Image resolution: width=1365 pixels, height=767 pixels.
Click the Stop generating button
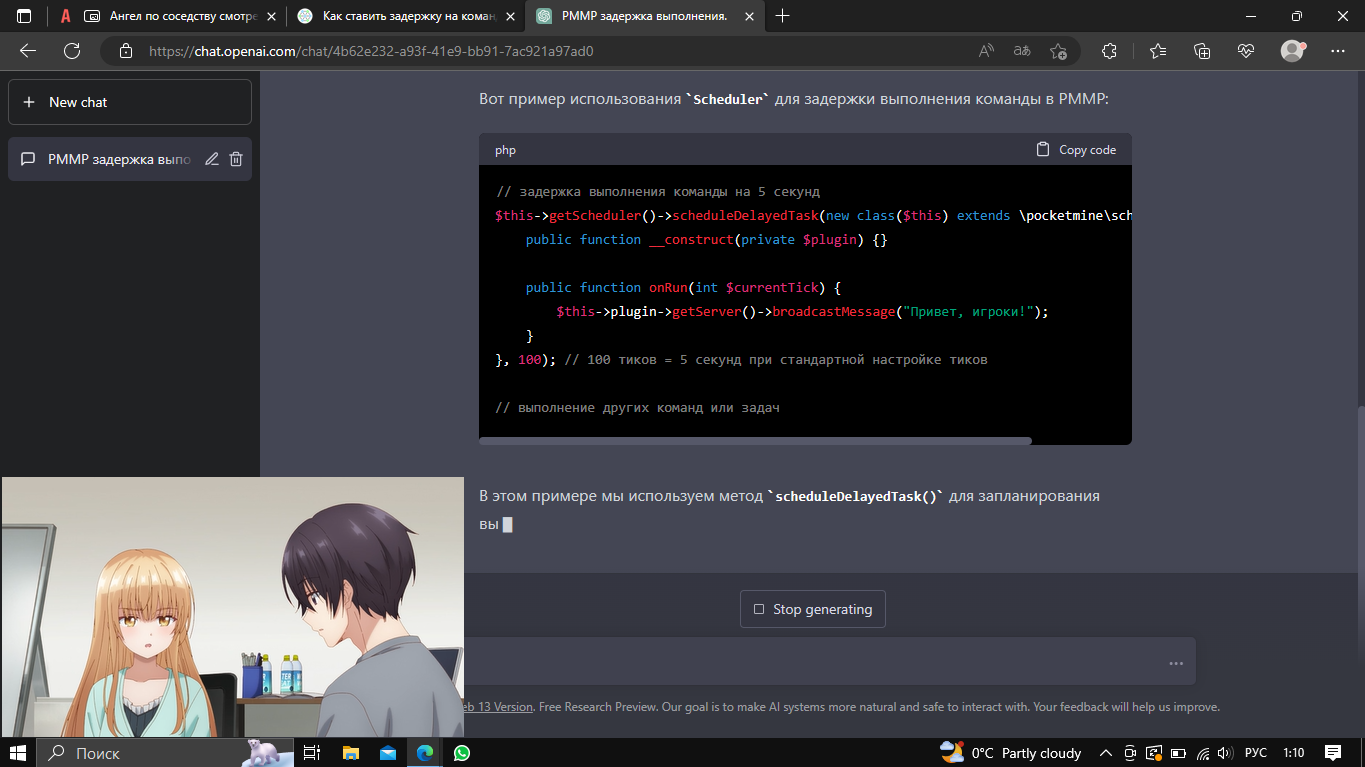pos(812,609)
